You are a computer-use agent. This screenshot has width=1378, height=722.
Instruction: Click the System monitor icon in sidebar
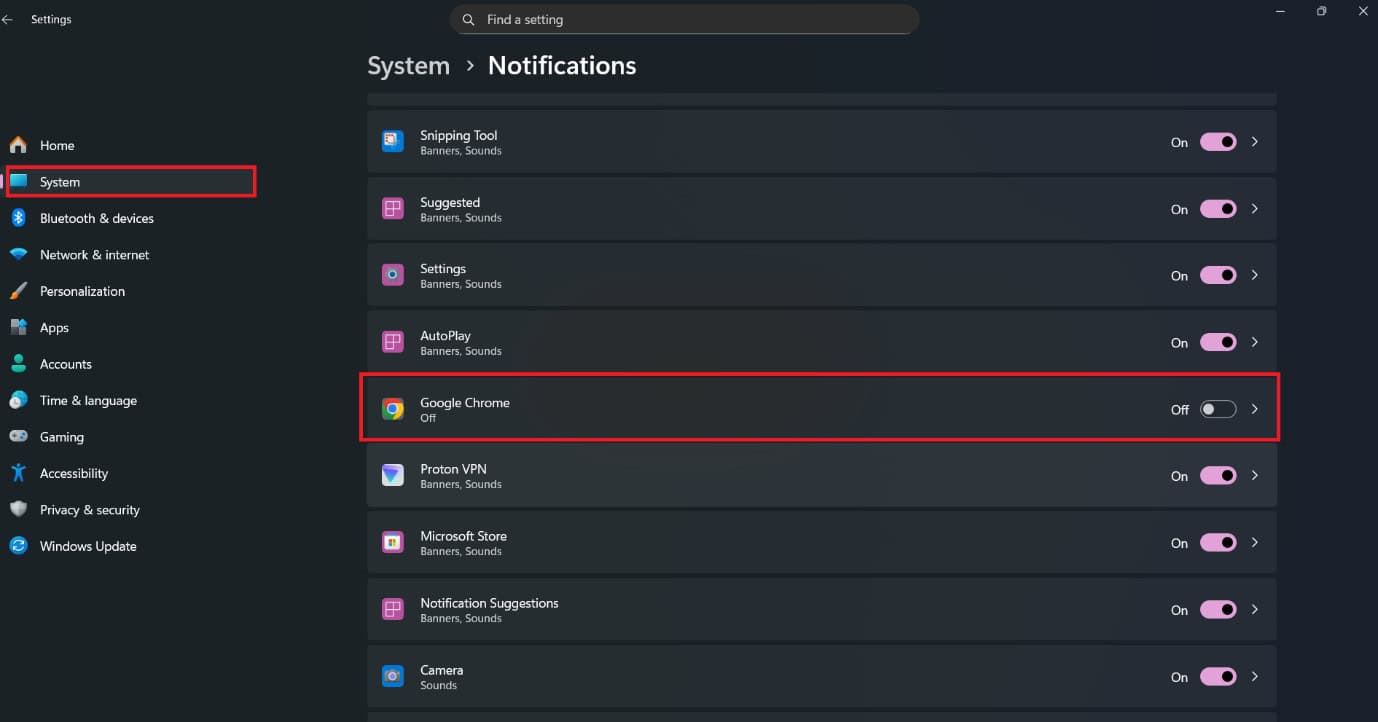[x=19, y=181]
